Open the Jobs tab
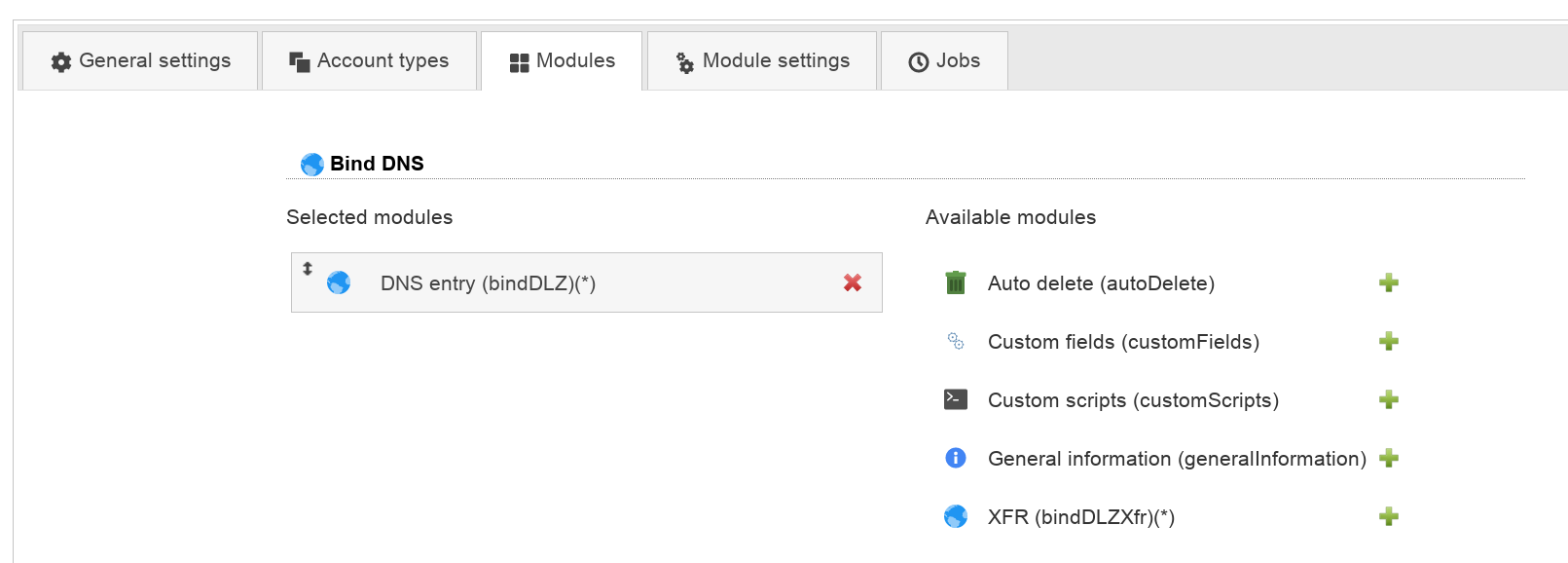The height and width of the screenshot is (563, 1568). tap(944, 61)
